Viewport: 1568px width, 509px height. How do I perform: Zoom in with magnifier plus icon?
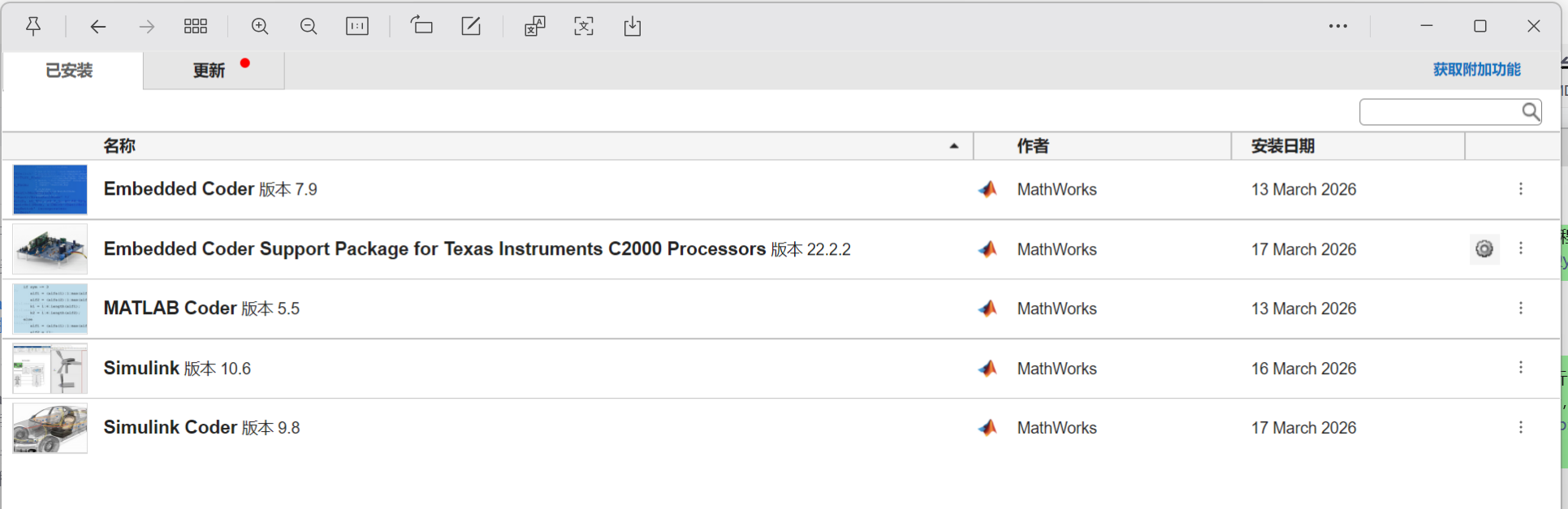pos(260,26)
